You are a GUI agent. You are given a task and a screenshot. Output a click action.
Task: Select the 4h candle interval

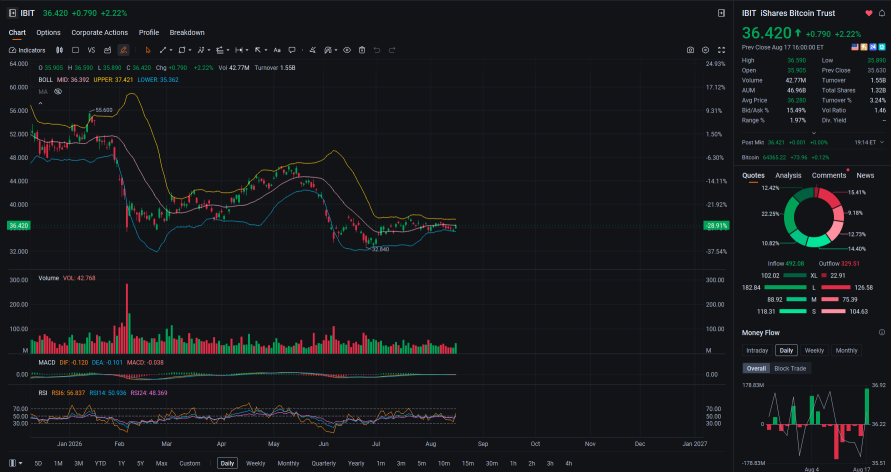pos(568,463)
